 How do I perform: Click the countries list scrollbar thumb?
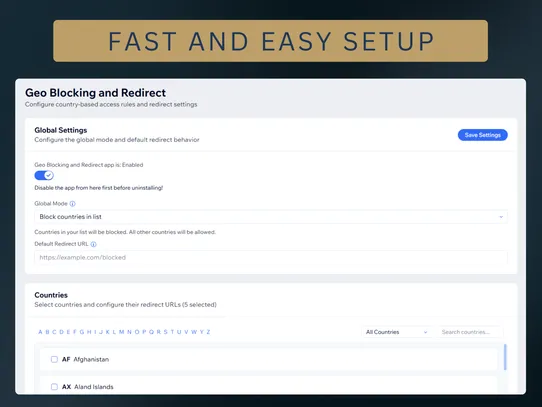pyautogui.click(x=505, y=357)
